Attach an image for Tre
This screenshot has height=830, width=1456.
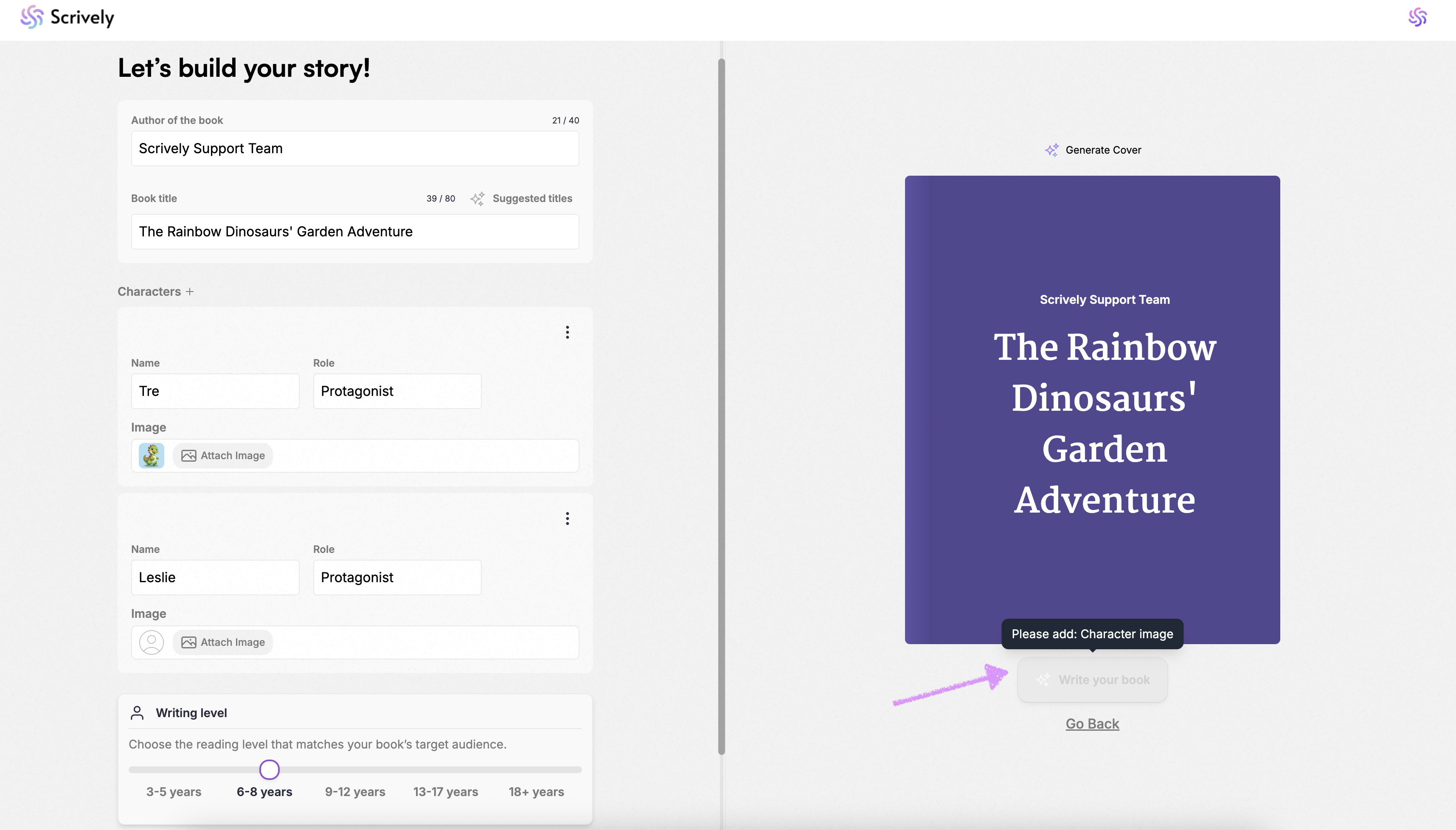(223, 455)
